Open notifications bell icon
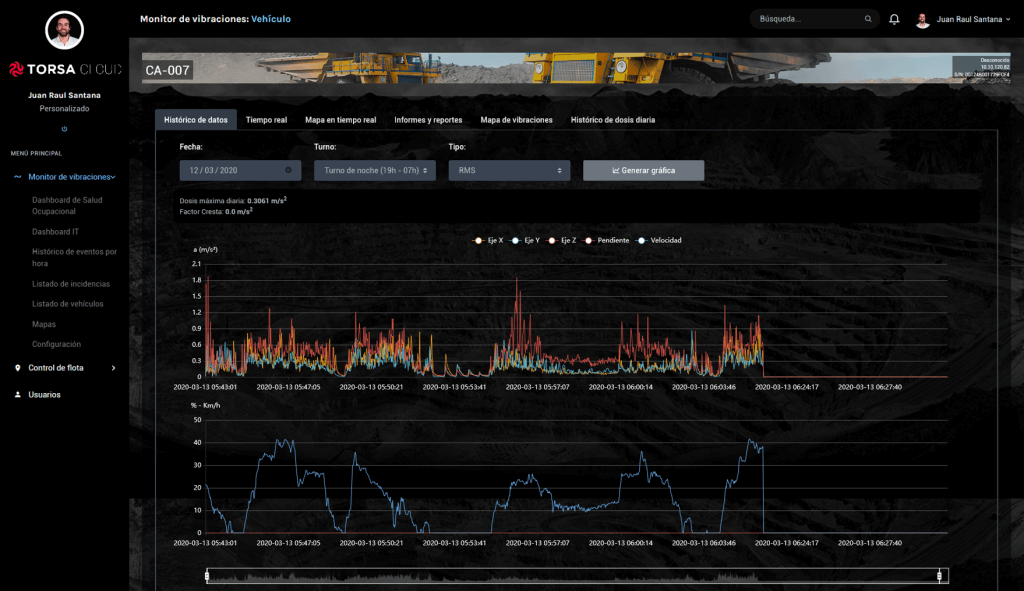The image size is (1024, 591). coord(894,19)
